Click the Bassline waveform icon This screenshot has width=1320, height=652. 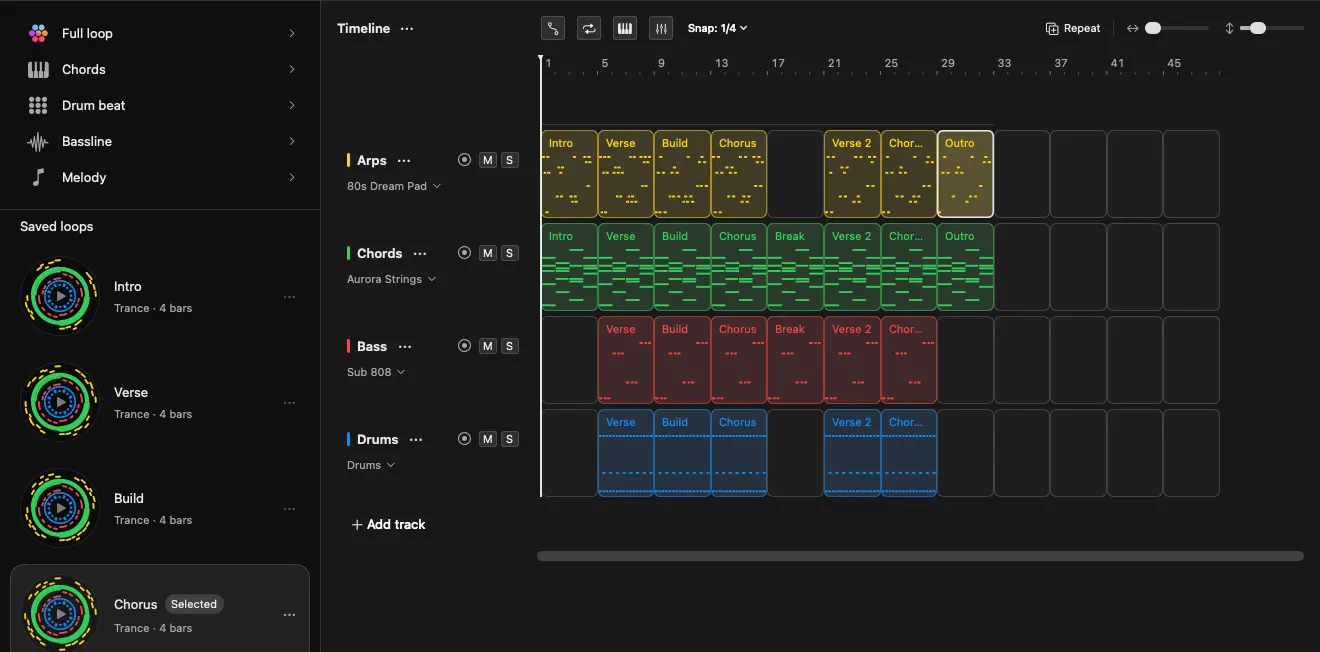(38, 141)
